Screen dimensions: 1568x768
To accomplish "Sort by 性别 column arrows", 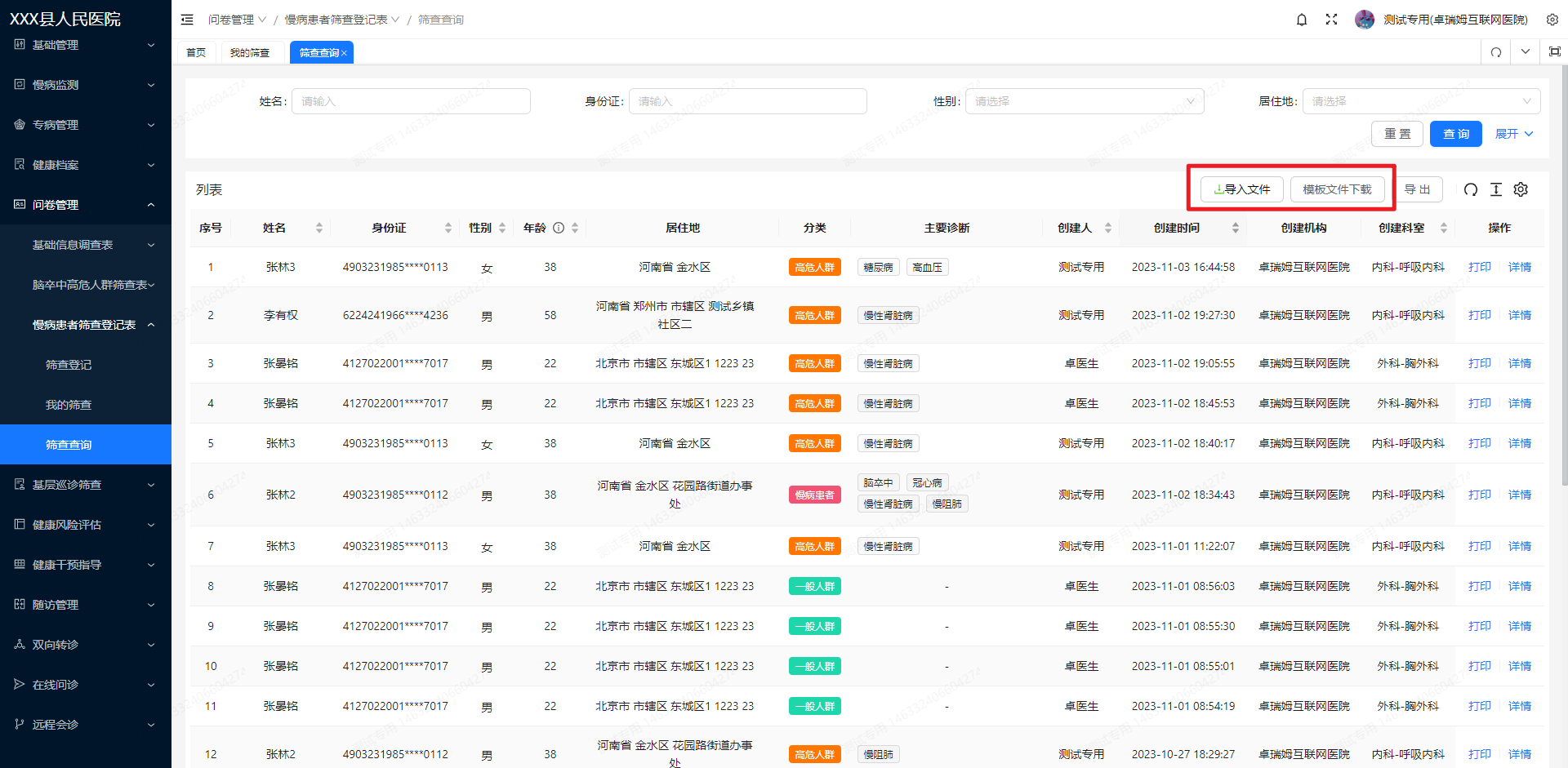I will pos(502,228).
